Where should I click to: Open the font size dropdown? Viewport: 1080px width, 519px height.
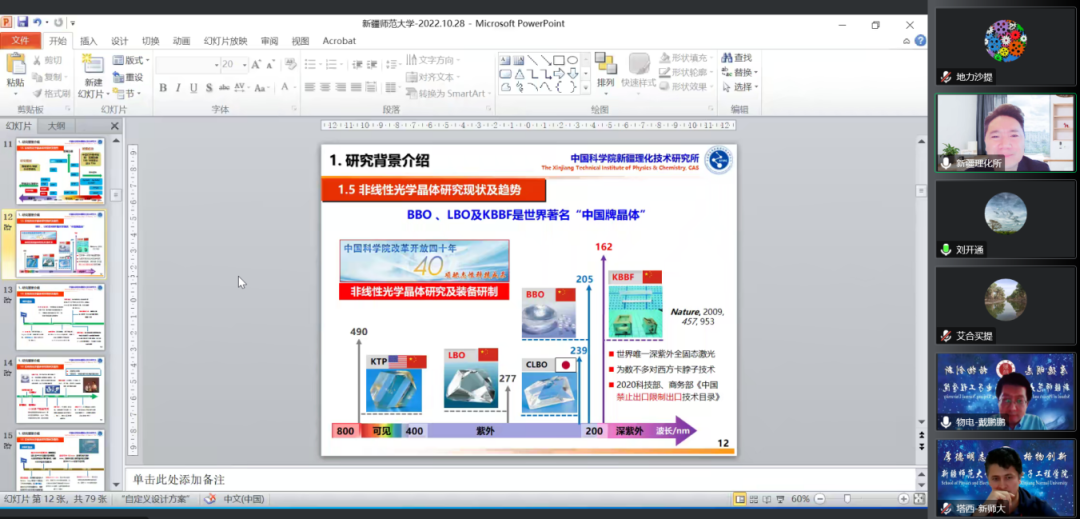click(243, 64)
